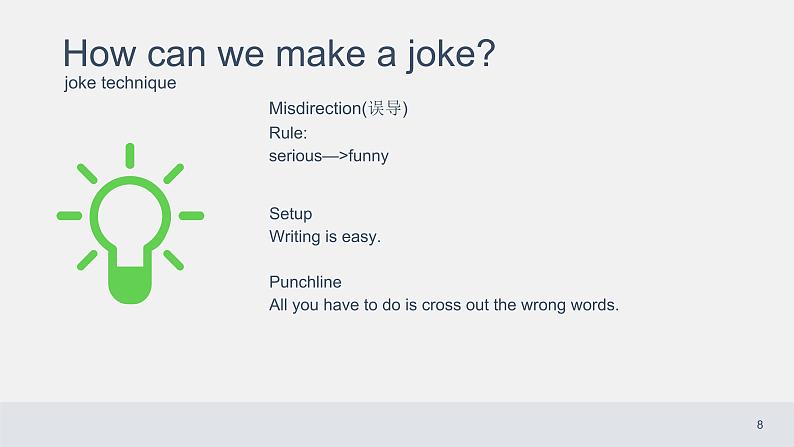Select the 'serious—>funny' text line
Viewport: 794px width, 447px height.
[x=329, y=156]
